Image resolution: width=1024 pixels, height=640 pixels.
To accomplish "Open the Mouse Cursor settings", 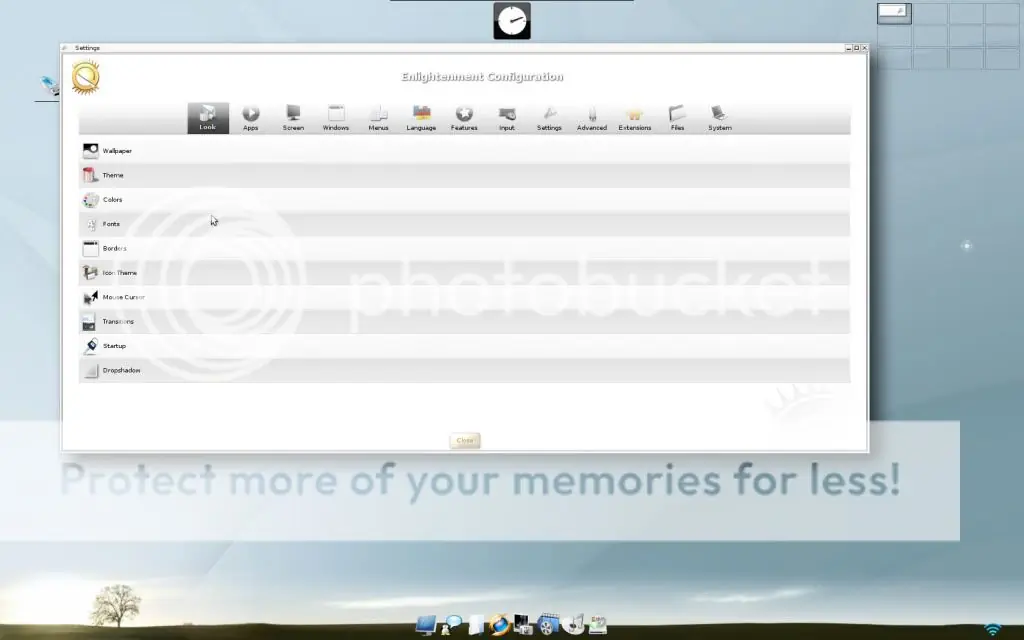I will [464, 297].
